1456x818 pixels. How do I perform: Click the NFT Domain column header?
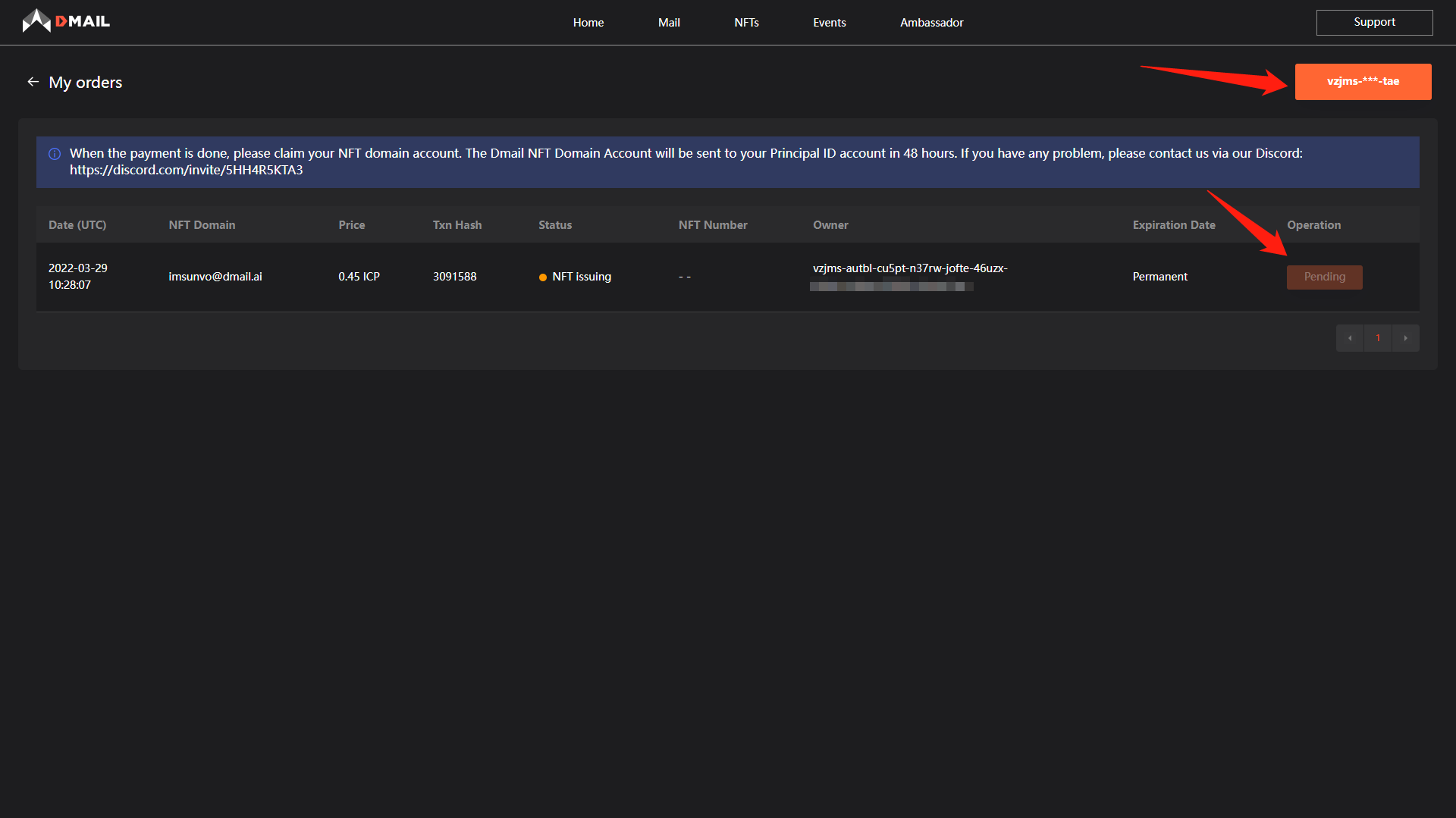pyautogui.click(x=202, y=225)
